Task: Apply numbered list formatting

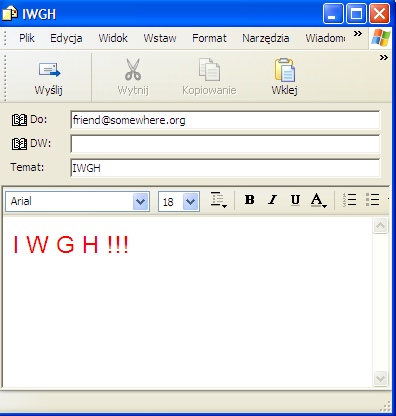Action: tap(350, 200)
